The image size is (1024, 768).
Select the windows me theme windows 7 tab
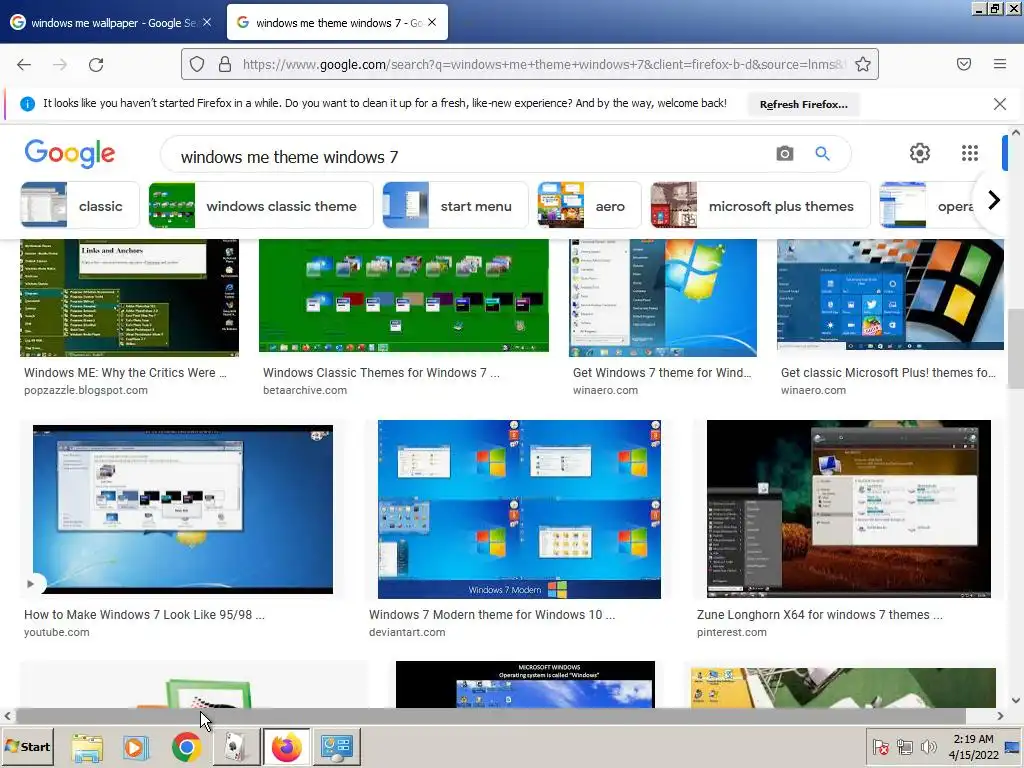click(x=337, y=23)
